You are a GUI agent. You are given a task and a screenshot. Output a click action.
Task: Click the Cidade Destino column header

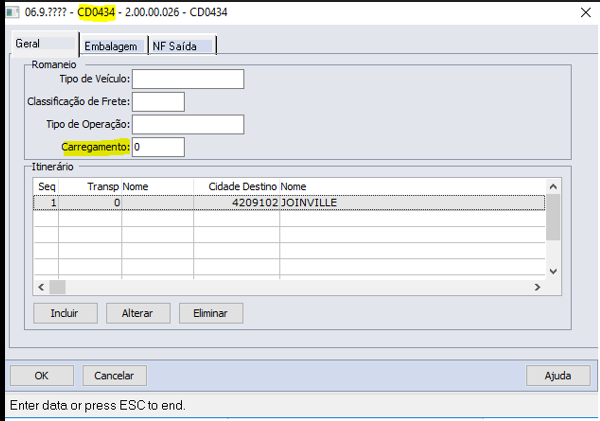(x=236, y=187)
